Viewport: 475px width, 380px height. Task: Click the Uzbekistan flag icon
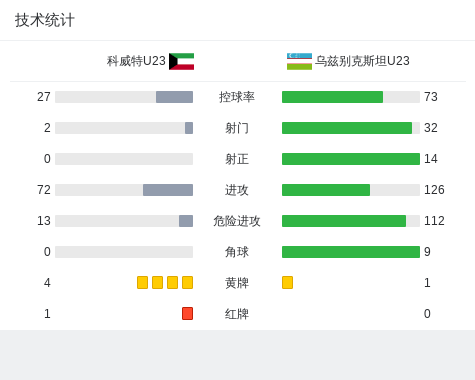[x=299, y=61]
